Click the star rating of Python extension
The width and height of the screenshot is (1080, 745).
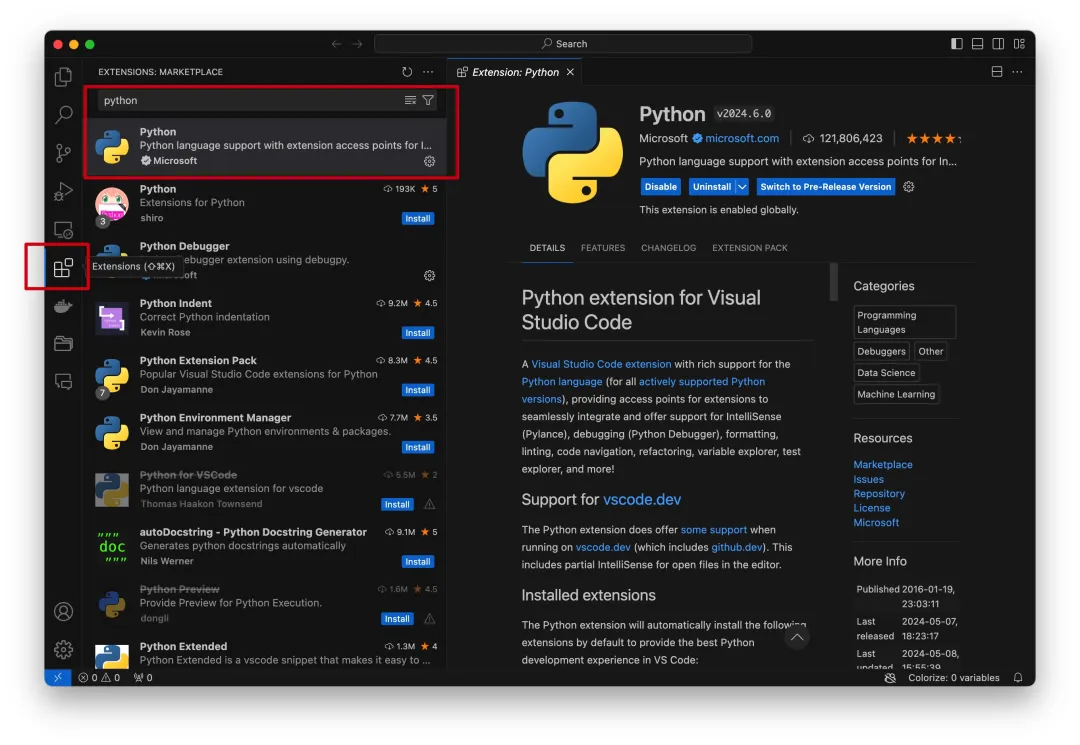pos(933,138)
